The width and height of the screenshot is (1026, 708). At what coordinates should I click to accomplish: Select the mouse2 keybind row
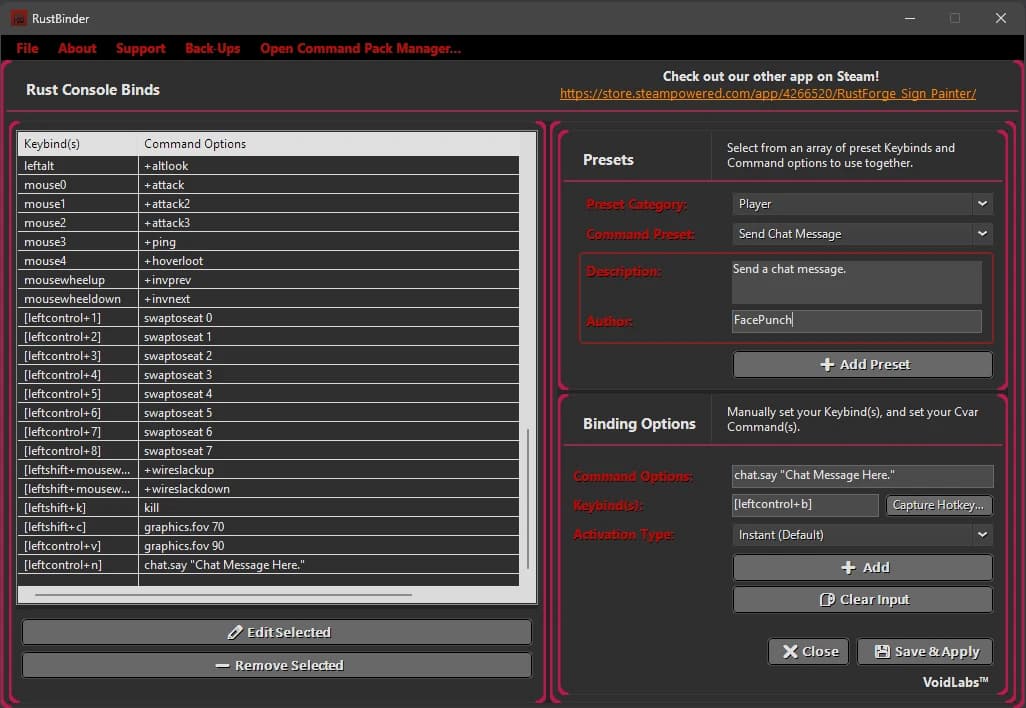268,222
